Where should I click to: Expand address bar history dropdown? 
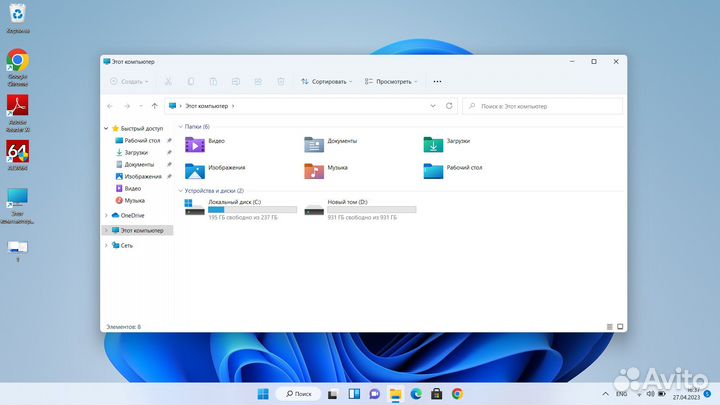(433, 106)
